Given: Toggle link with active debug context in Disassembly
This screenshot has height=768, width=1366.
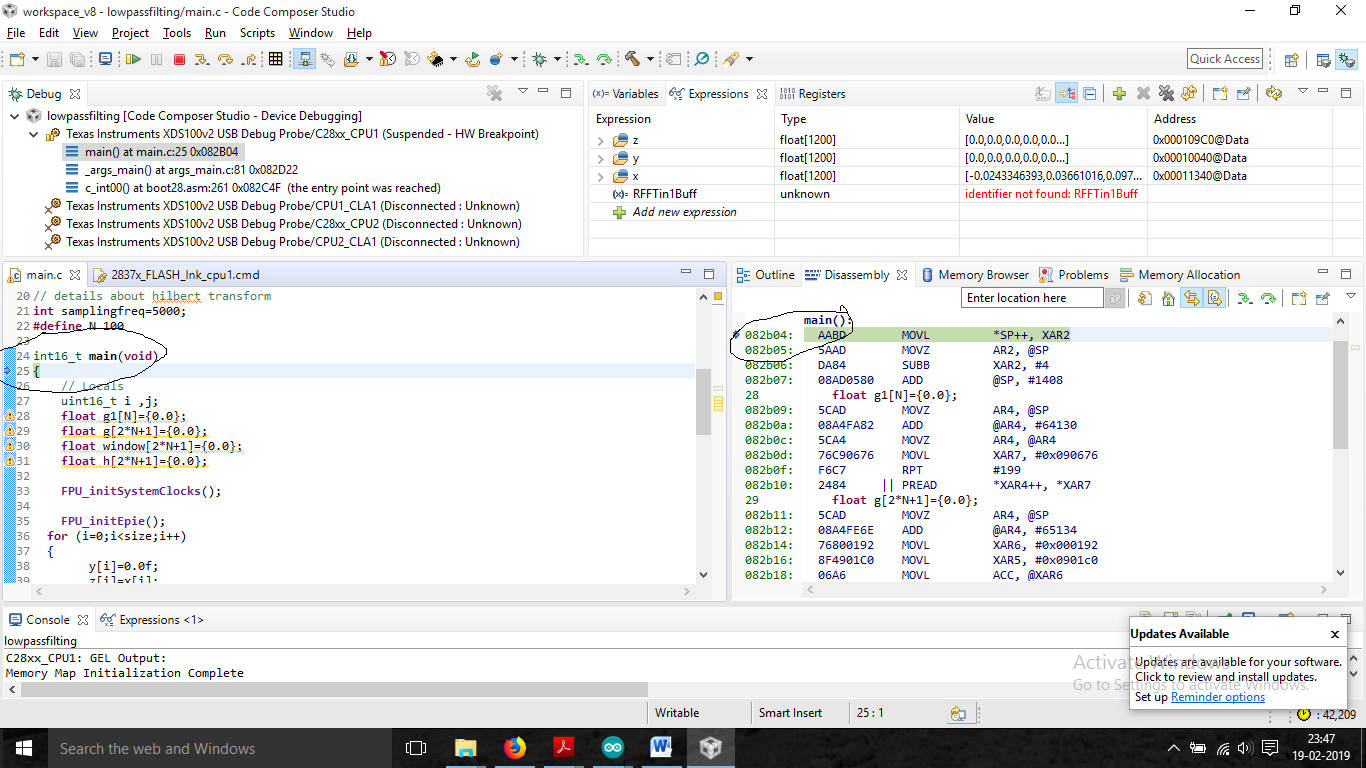Looking at the screenshot, I should (1190, 297).
